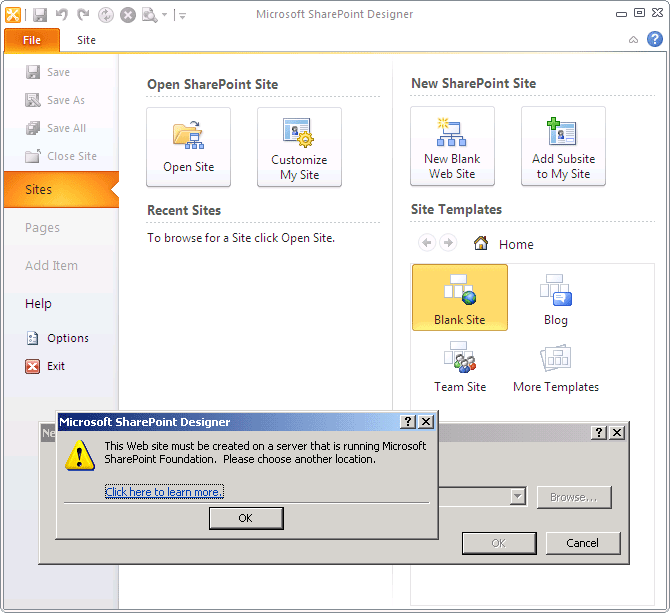Select the Sites backstage tab
Screen dimensions: 670x613
pos(61,190)
